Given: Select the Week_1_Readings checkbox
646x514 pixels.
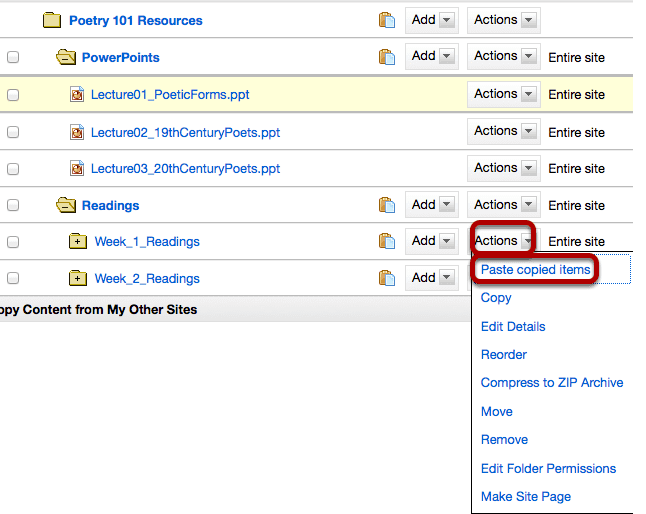Looking at the screenshot, I should tap(13, 242).
